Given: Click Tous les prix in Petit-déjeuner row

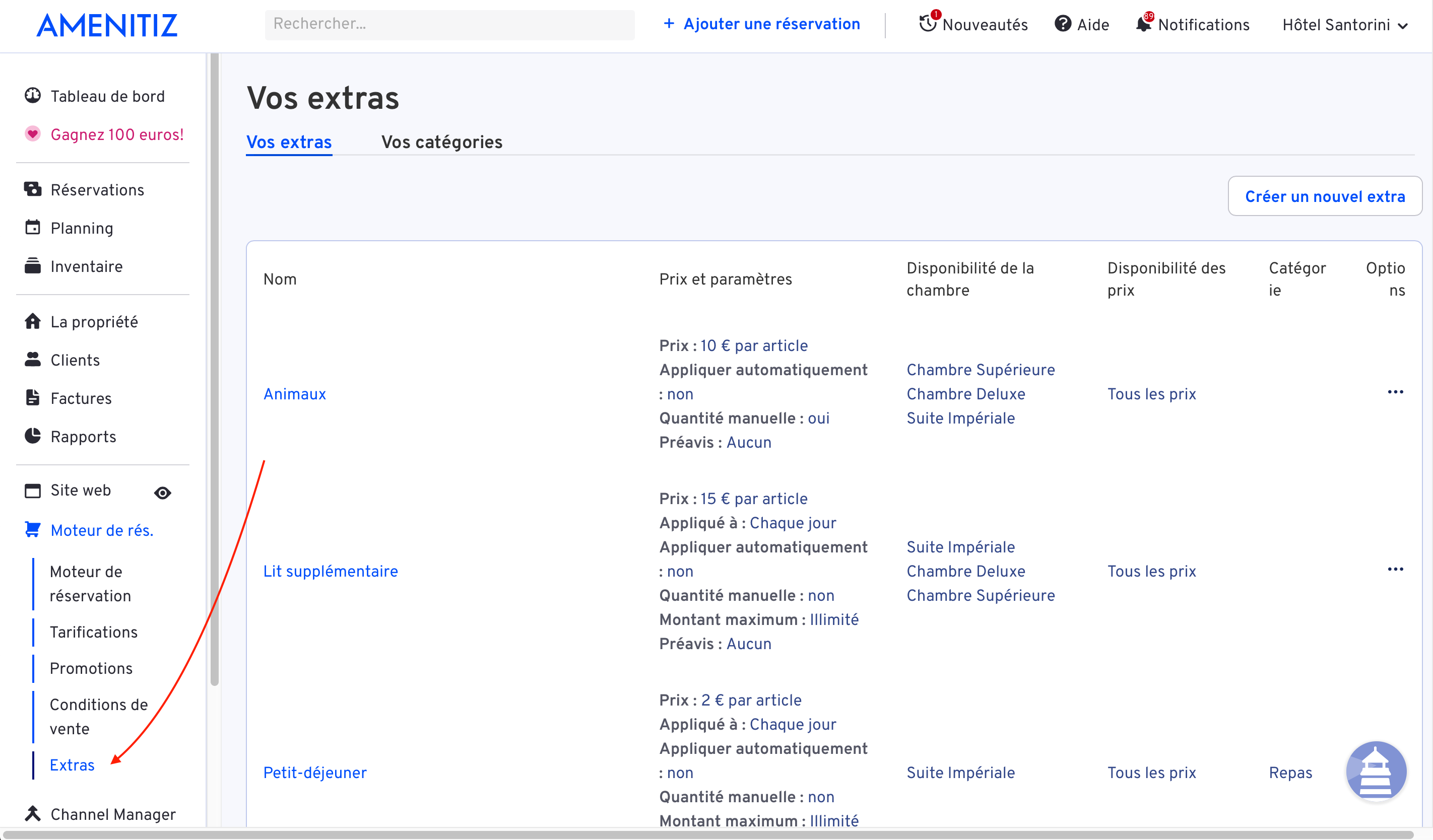Looking at the screenshot, I should [1151, 773].
